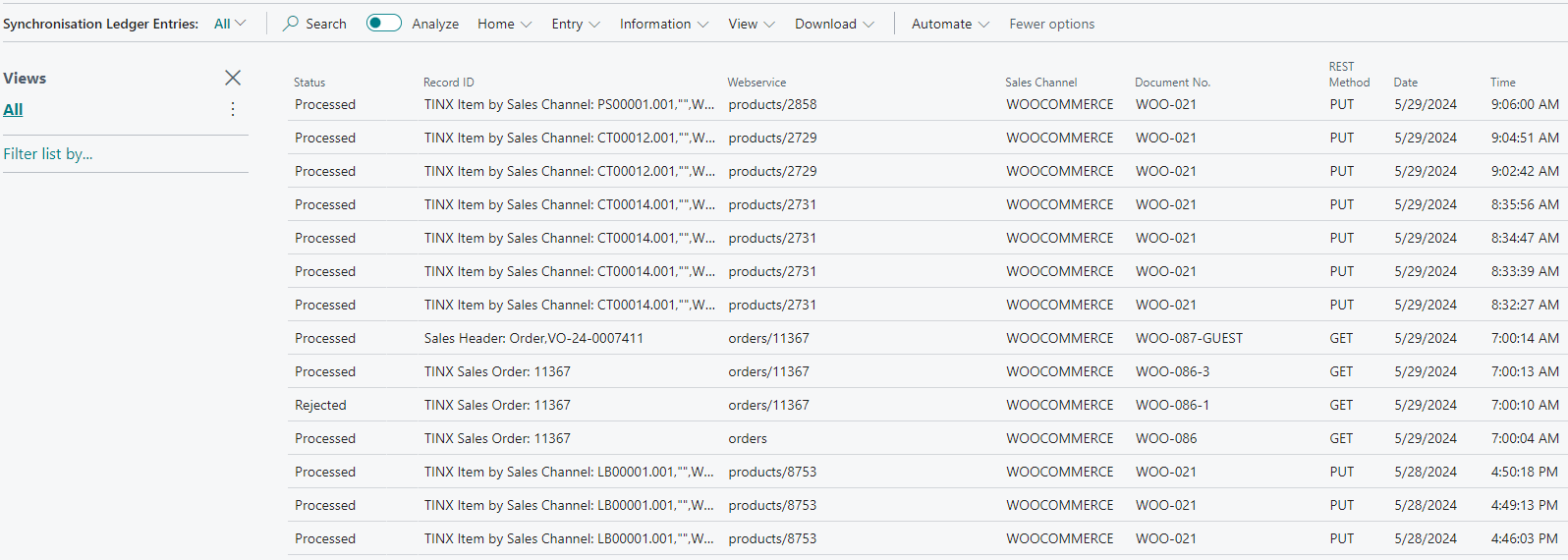Click the Document No. column header
The image size is (1568, 560).
[x=1172, y=83]
